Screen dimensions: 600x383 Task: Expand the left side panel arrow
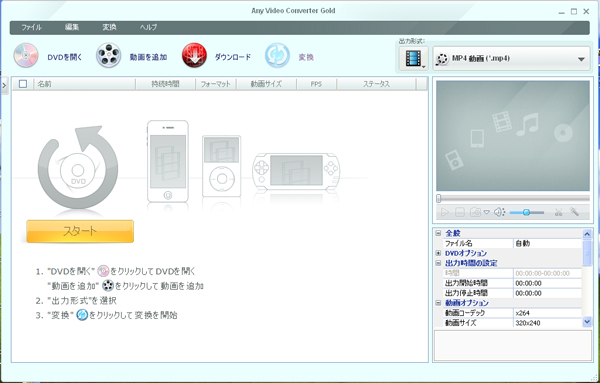4,85
